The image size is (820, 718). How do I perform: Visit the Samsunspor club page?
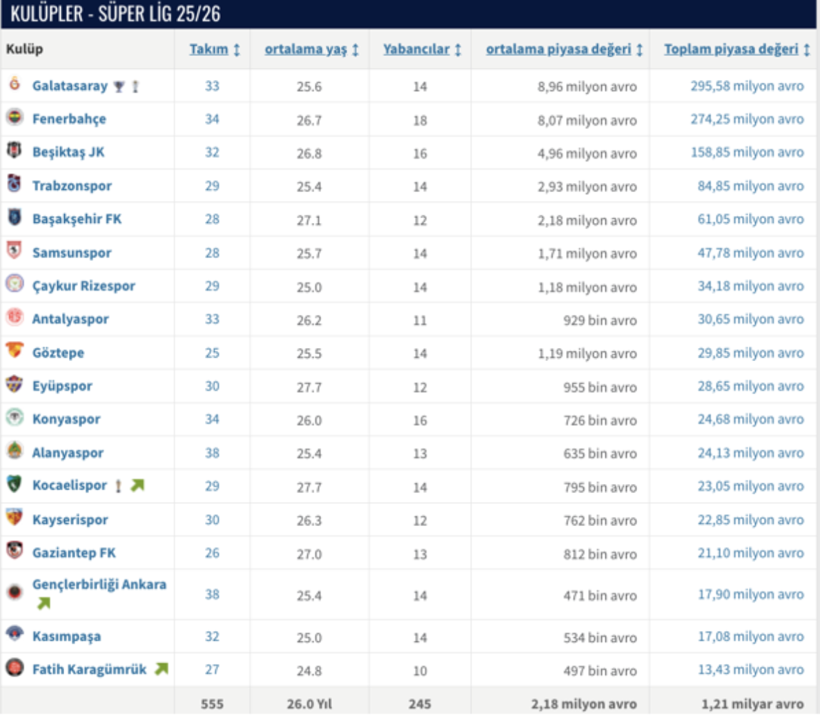coord(72,253)
